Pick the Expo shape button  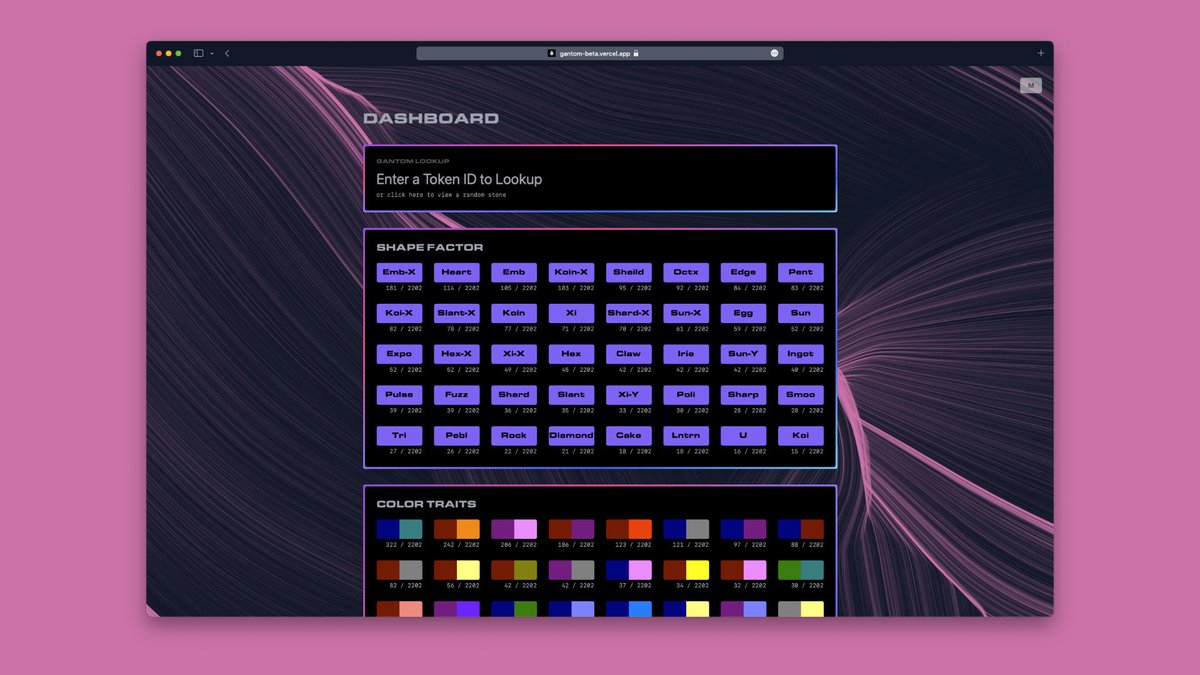pos(399,354)
